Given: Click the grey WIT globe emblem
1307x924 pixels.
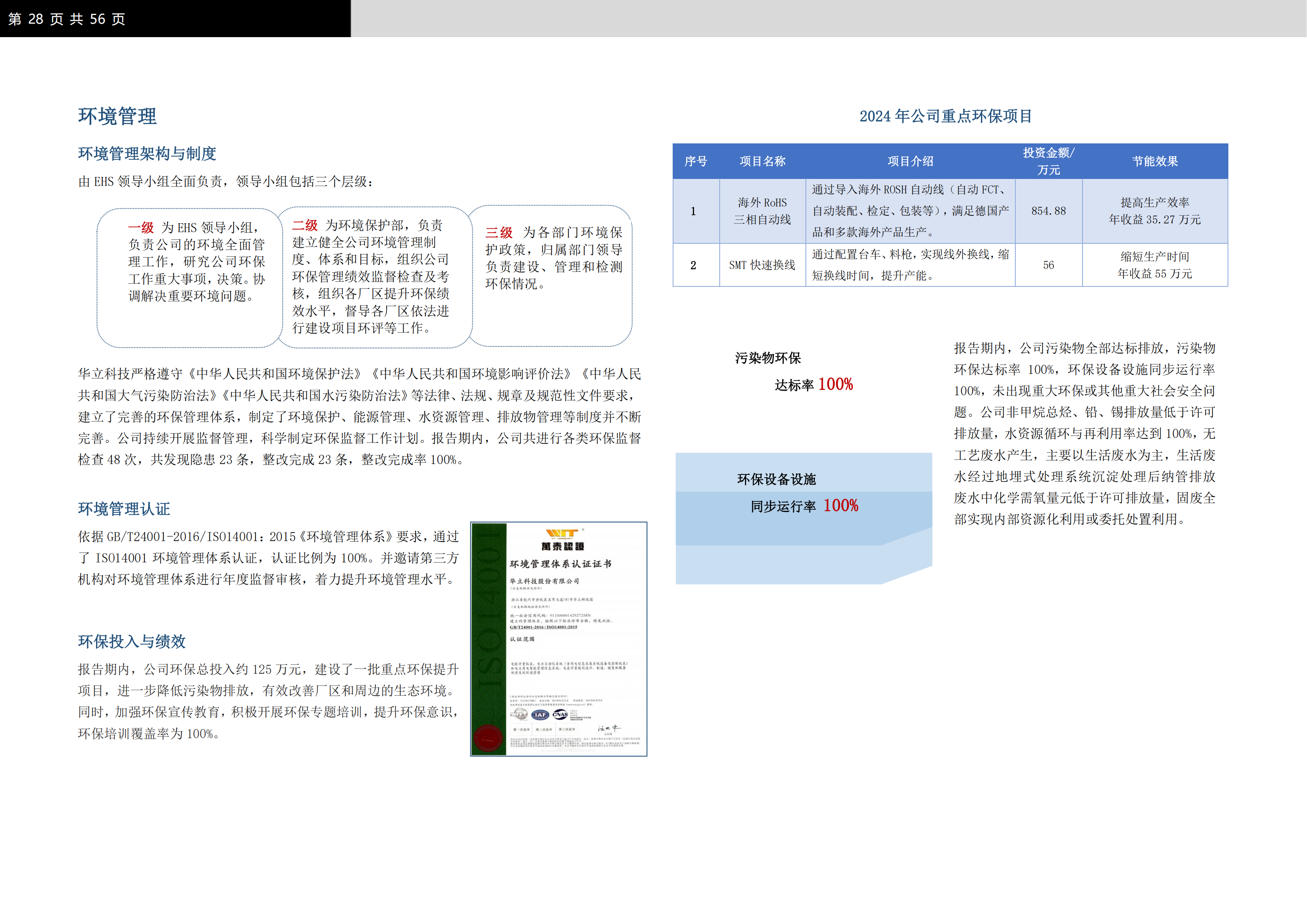Looking at the screenshot, I should tap(519, 714).
